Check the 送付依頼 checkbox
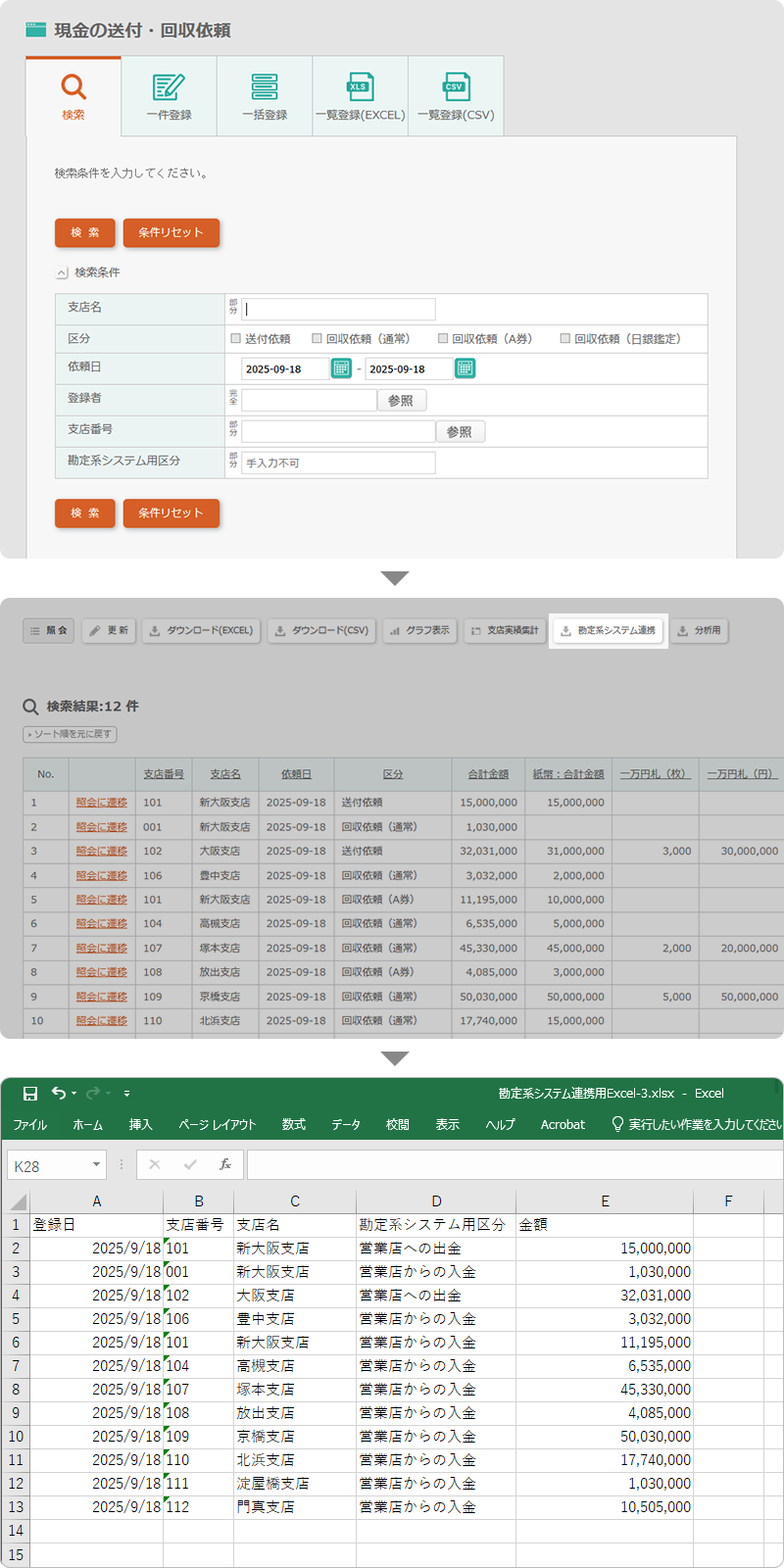 pos(235,338)
